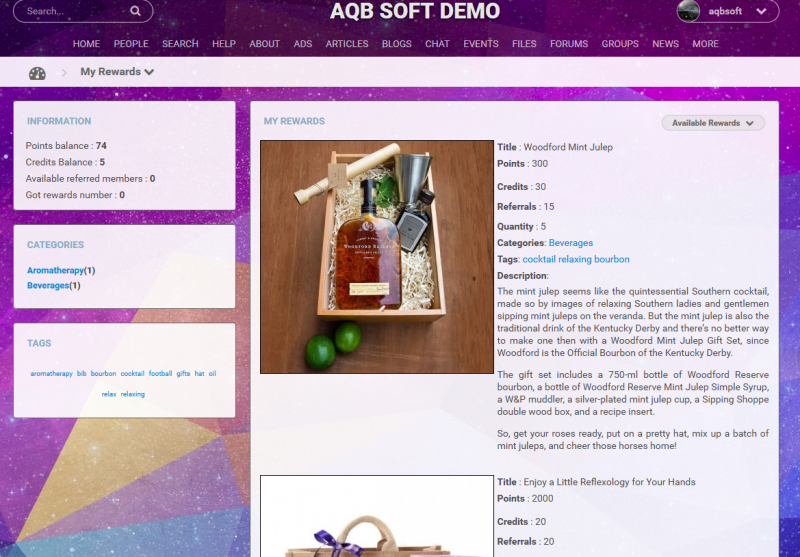Click relaxing tag in Woodford reward details
Image resolution: width=800 pixels, height=557 pixels.
[x=574, y=259]
